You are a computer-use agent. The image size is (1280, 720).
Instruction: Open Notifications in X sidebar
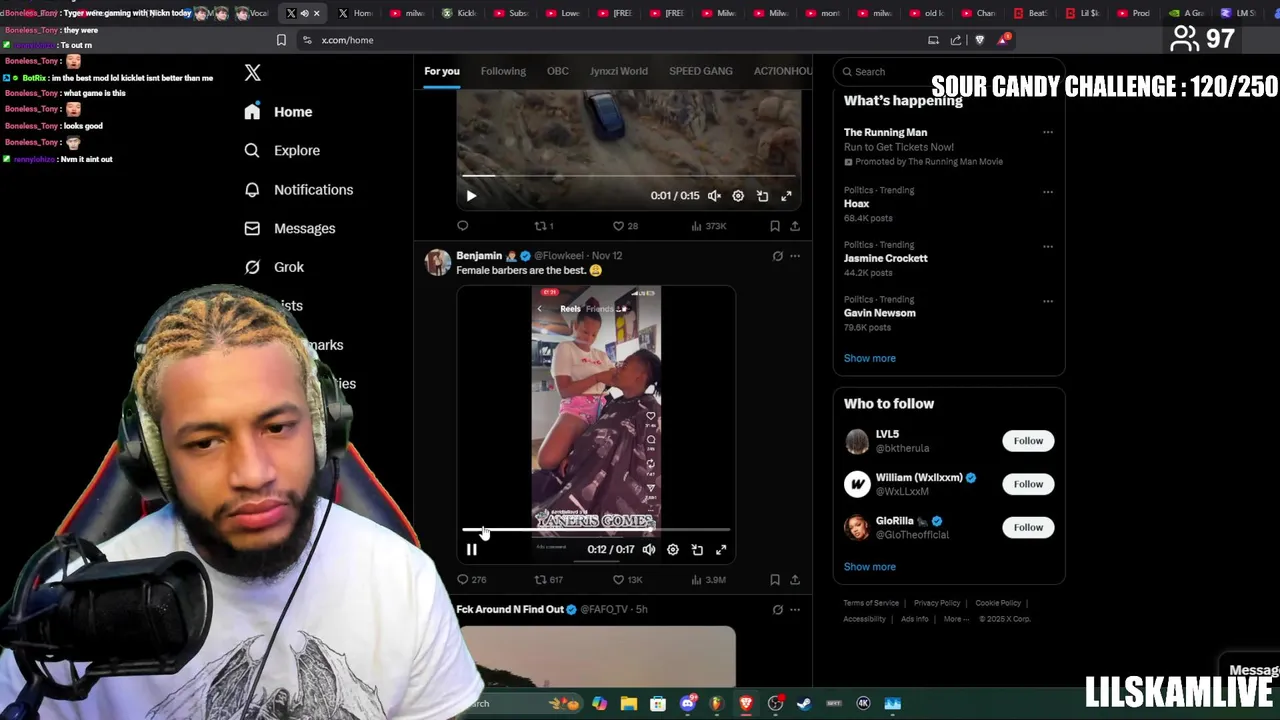pyautogui.click(x=298, y=189)
